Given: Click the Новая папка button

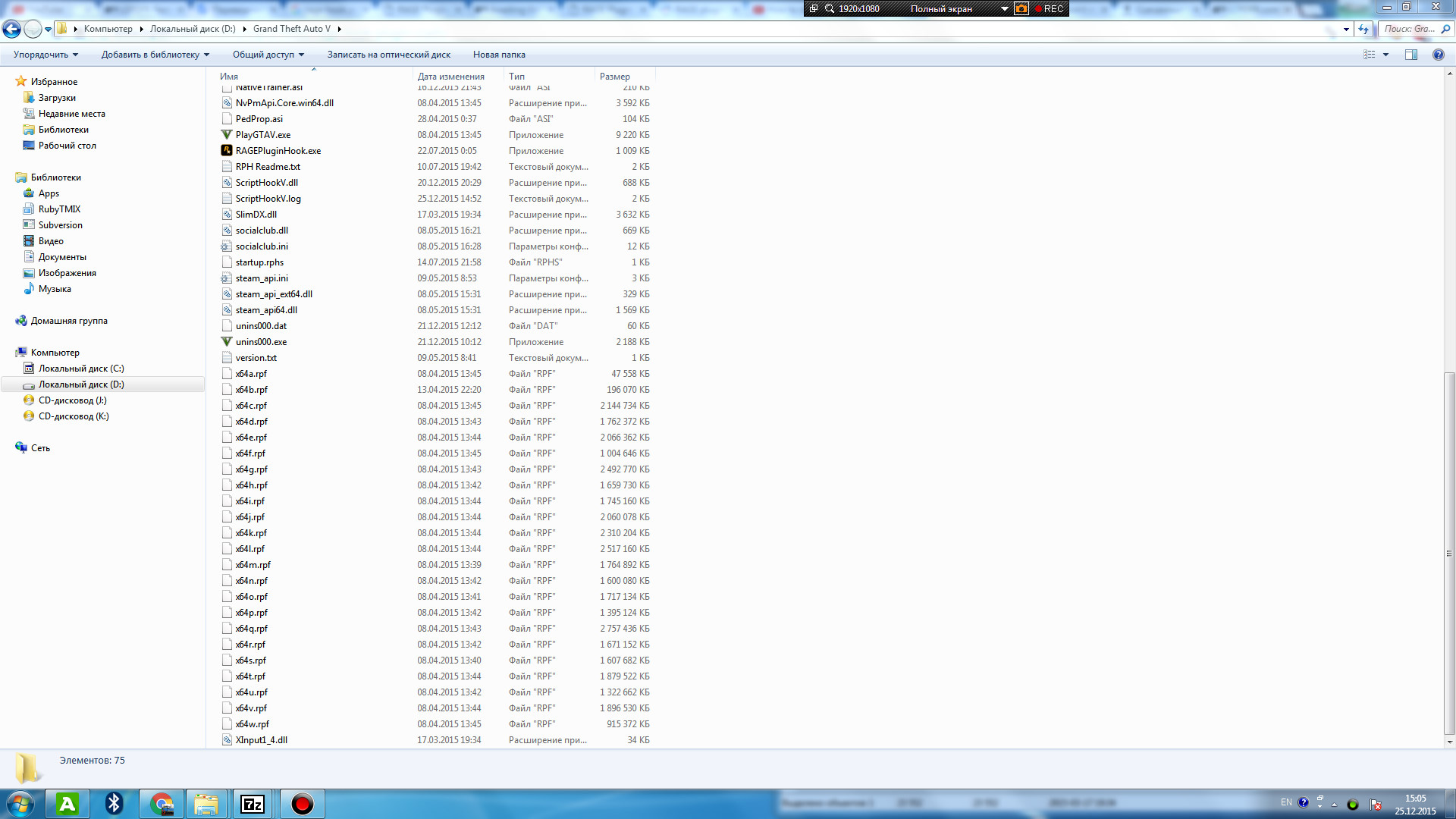Looking at the screenshot, I should click(x=498, y=55).
